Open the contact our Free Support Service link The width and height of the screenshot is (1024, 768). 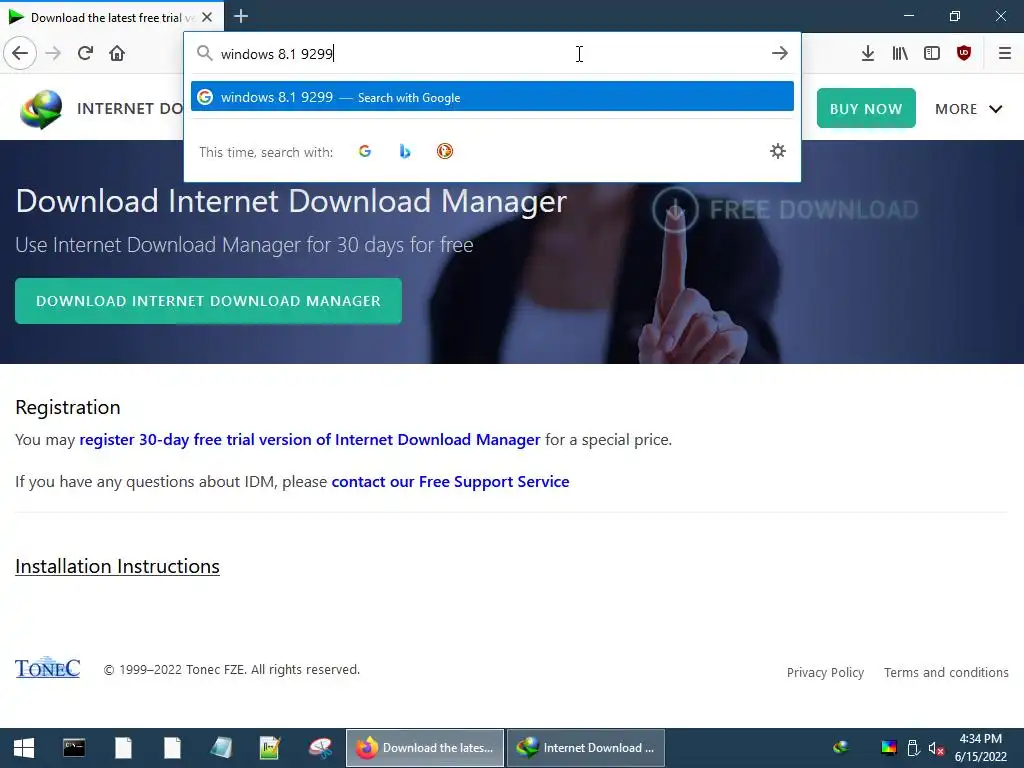point(451,481)
